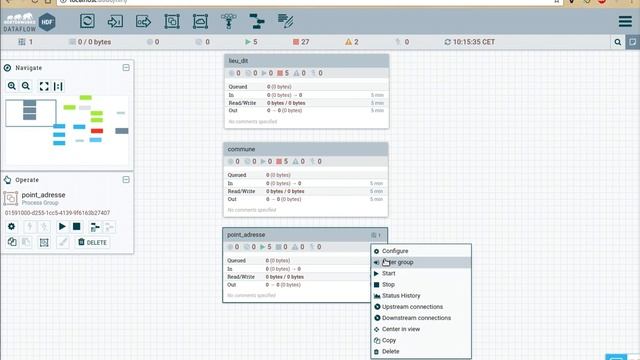Click the birdseye view minimap

tap(67, 131)
